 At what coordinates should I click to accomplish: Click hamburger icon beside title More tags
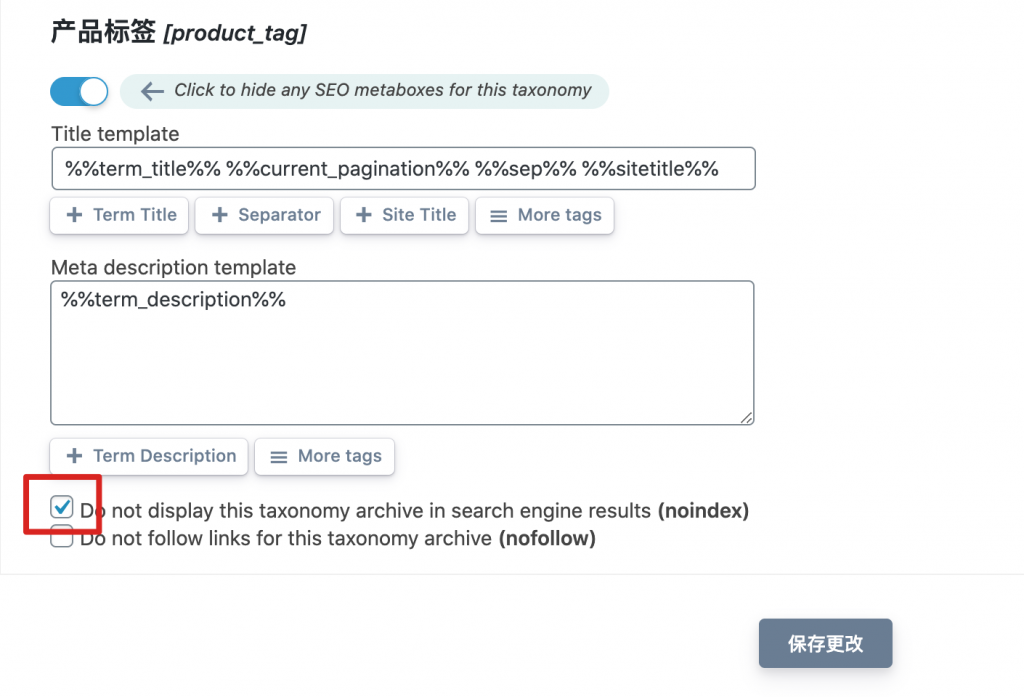click(x=498, y=215)
